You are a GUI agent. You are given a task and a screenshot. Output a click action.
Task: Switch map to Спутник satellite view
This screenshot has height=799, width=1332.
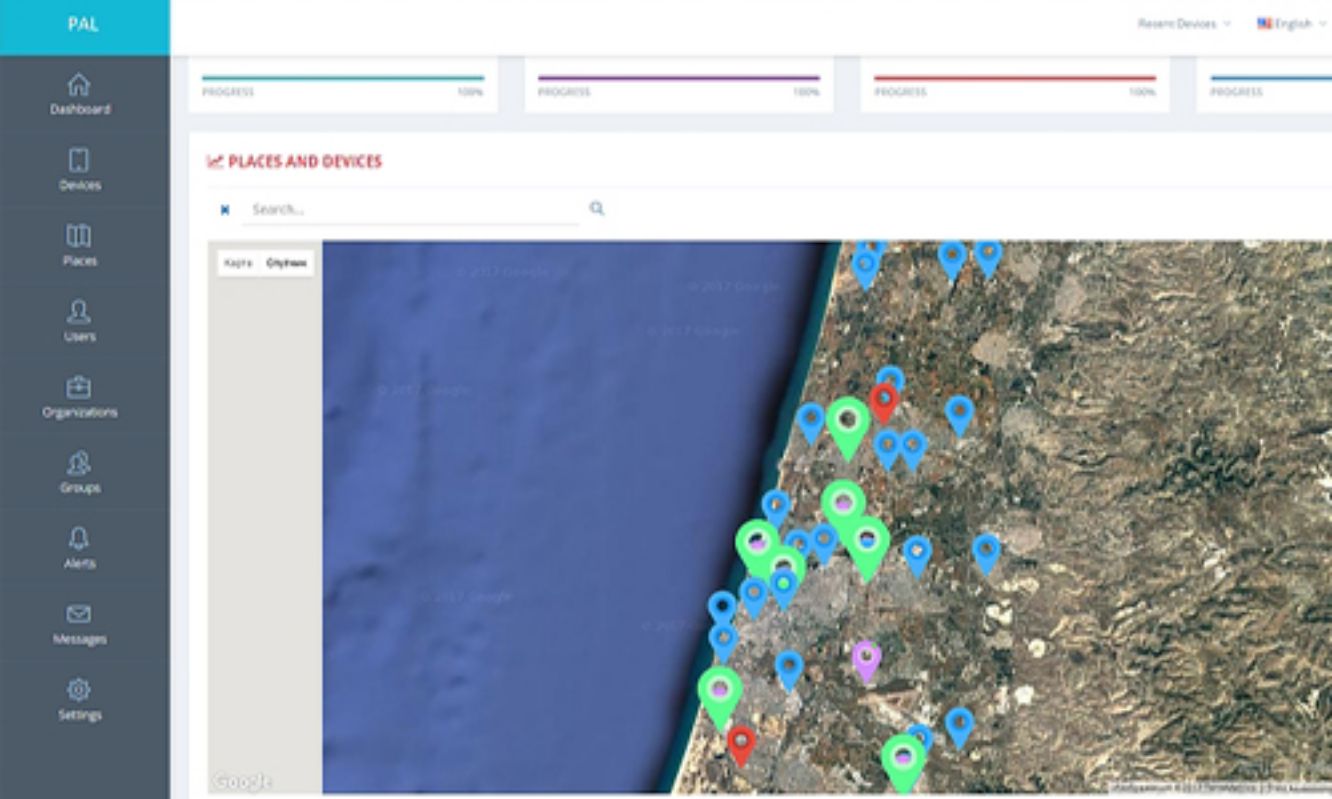(x=286, y=263)
